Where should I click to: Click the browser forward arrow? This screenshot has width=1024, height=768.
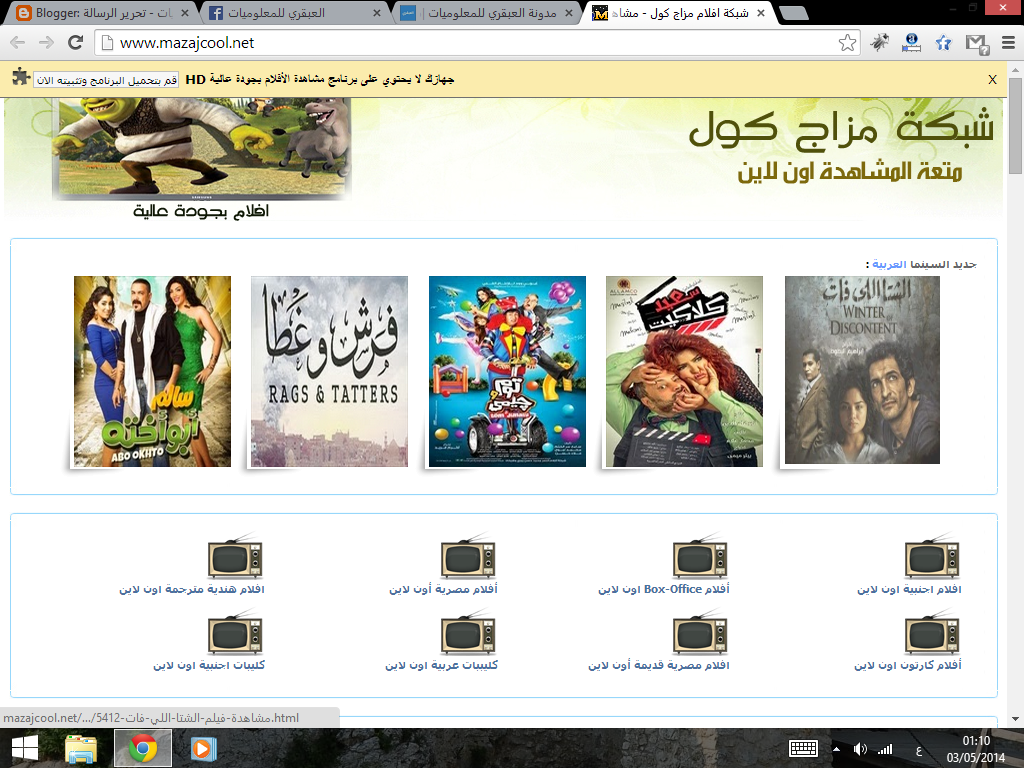[46, 43]
